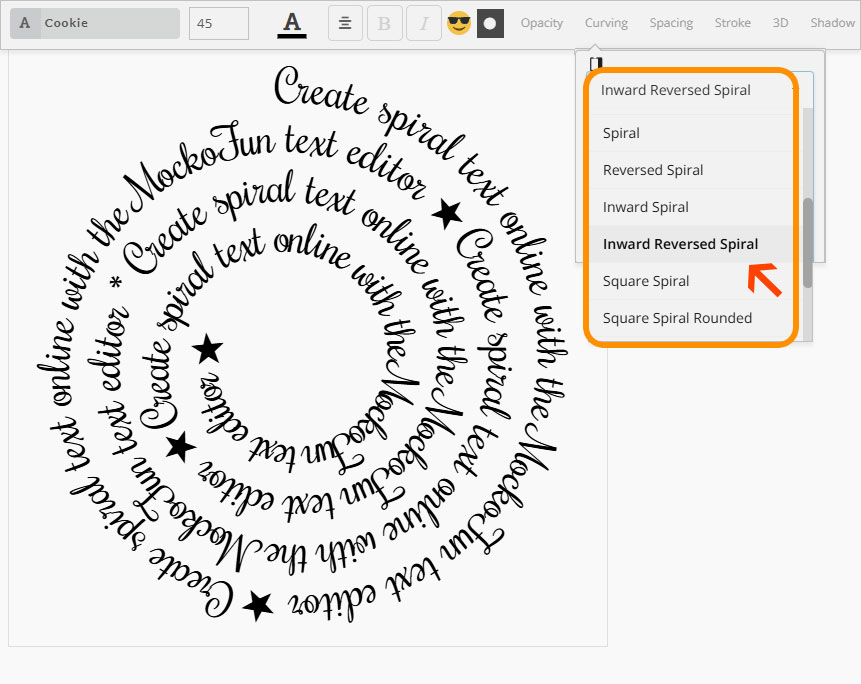Click the white circle on dark square

(x=490, y=23)
